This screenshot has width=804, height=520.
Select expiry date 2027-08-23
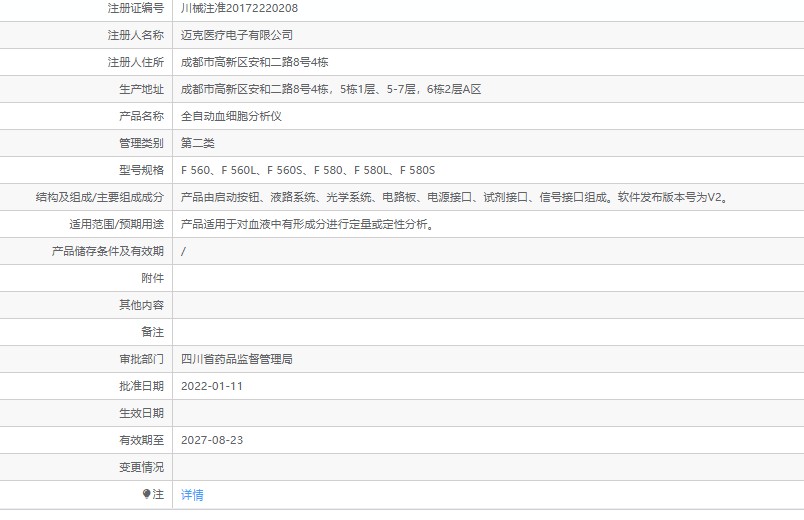click(212, 440)
